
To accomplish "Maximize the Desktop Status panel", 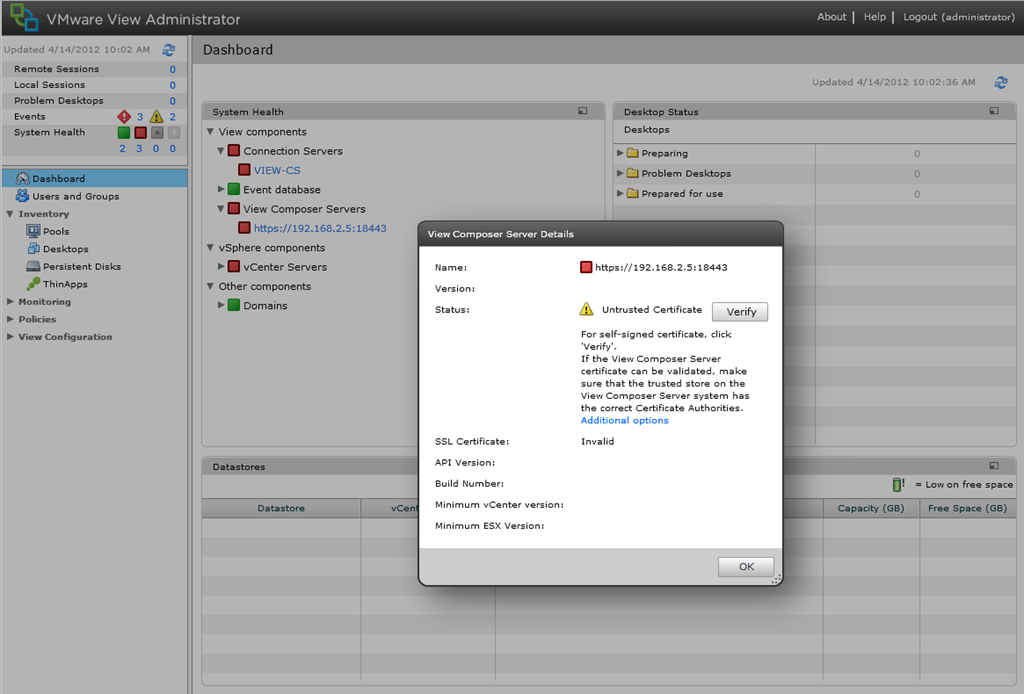I will pos(994,111).
